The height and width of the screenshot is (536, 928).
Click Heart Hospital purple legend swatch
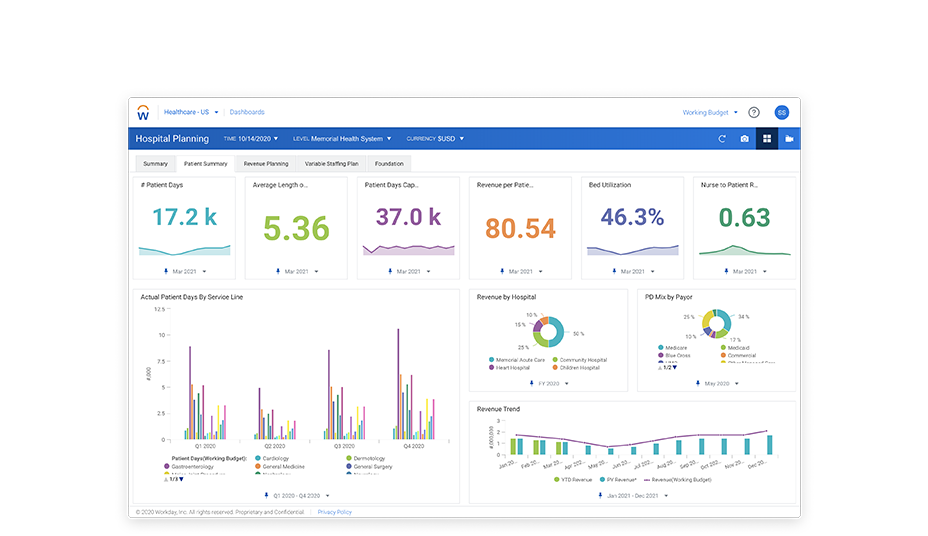(491, 368)
